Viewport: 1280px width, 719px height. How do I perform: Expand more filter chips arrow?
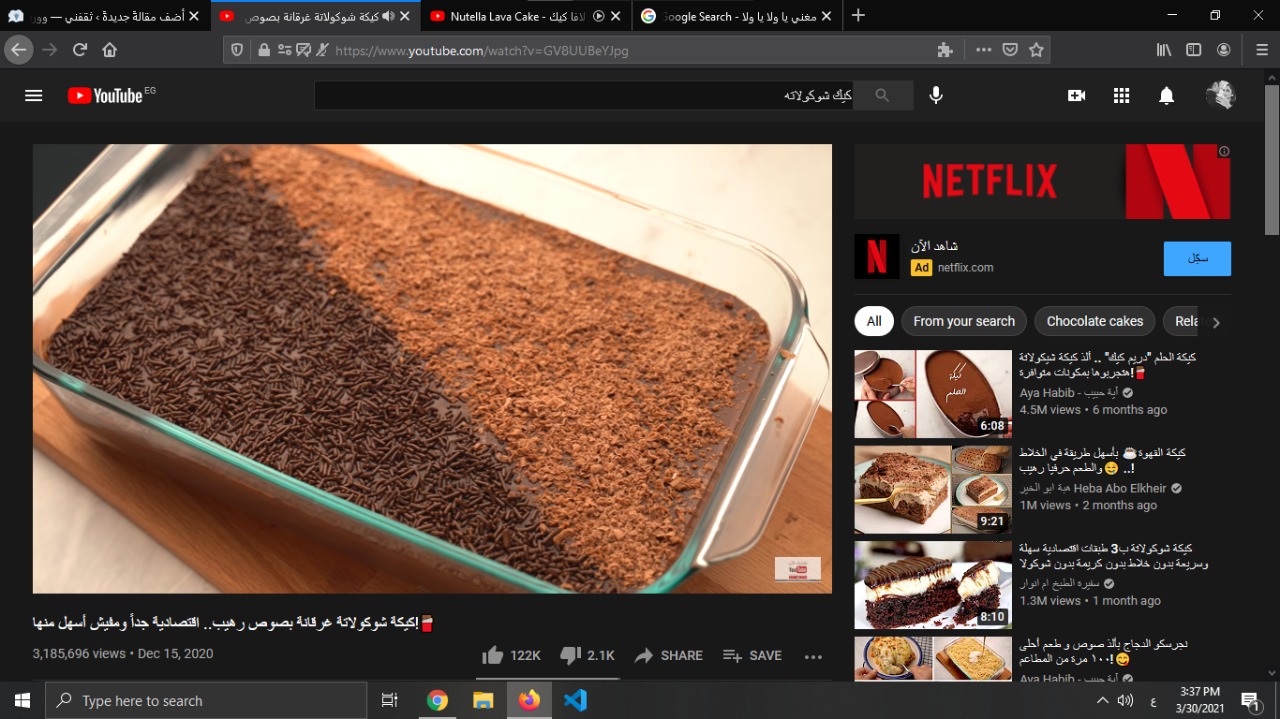[x=1216, y=322]
